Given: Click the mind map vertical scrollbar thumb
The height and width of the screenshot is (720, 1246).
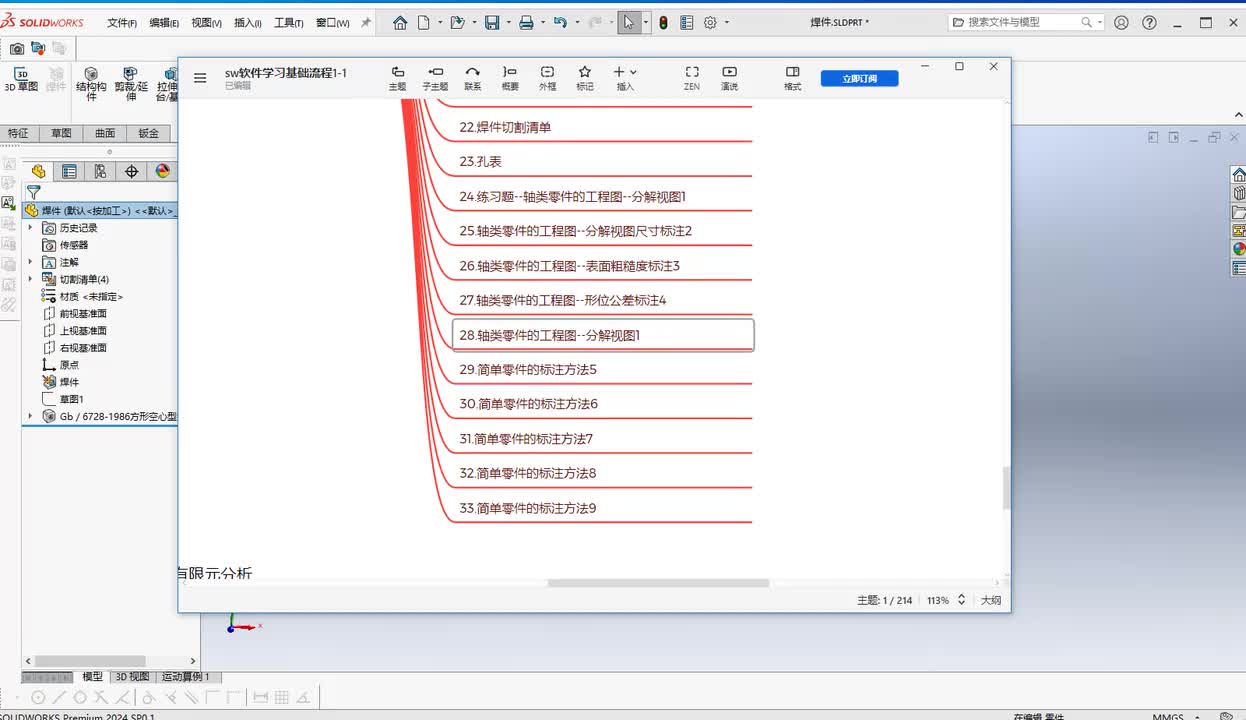Looking at the screenshot, I should pyautogui.click(x=1006, y=488).
